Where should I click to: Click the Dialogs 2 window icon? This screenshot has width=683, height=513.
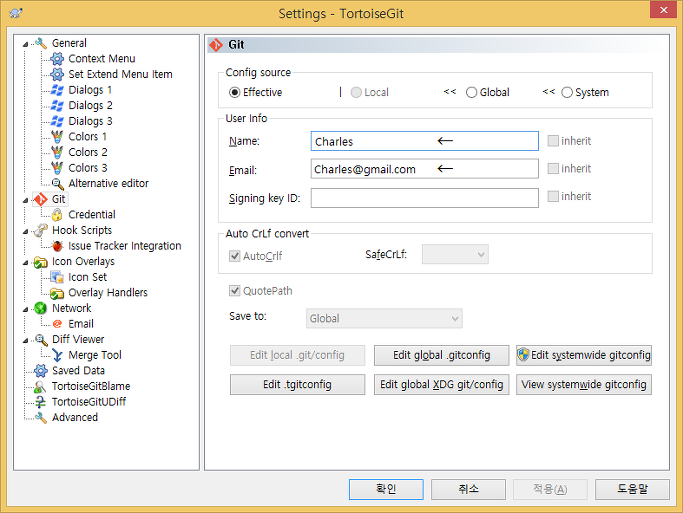57,105
